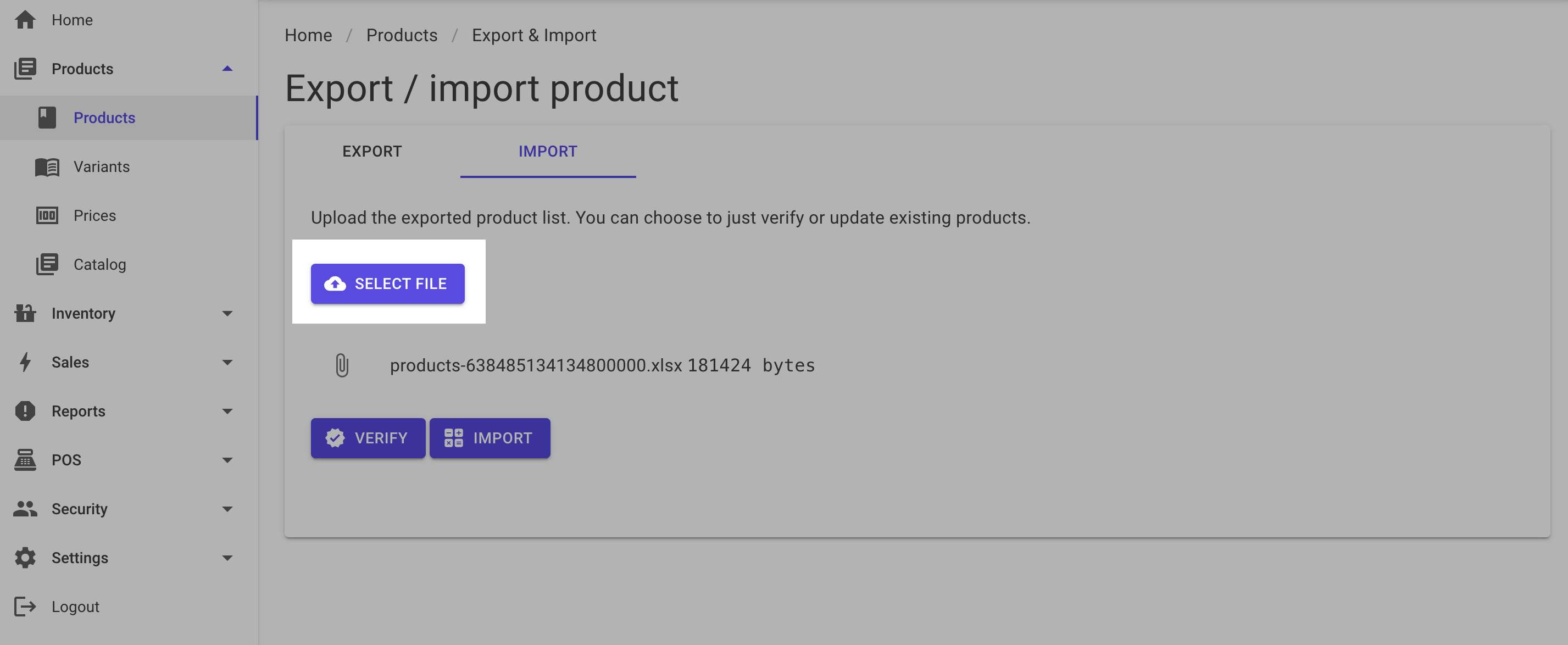Click the Settings gear icon
This screenshot has height=645, width=1568.
pyautogui.click(x=25, y=558)
